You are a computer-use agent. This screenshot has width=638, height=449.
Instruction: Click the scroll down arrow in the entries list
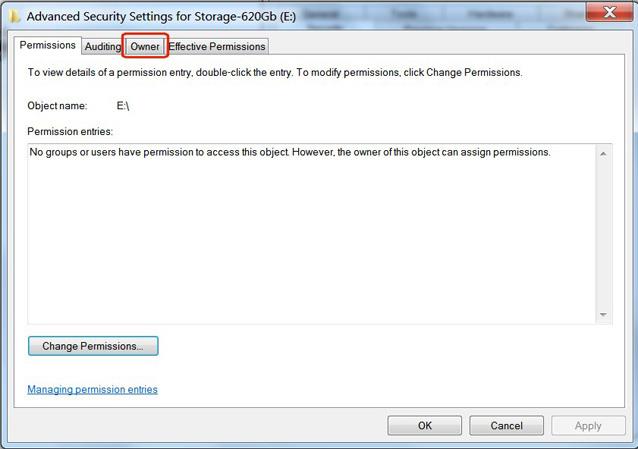click(x=603, y=315)
